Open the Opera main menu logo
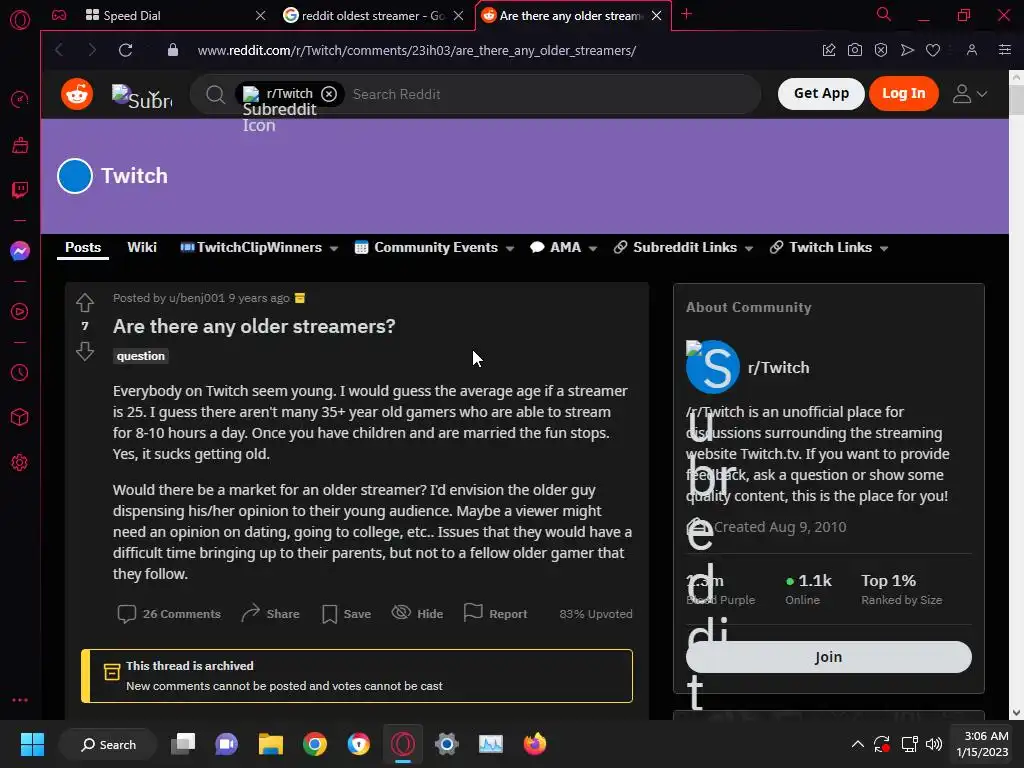Viewport: 1024px width, 768px height. [x=20, y=20]
